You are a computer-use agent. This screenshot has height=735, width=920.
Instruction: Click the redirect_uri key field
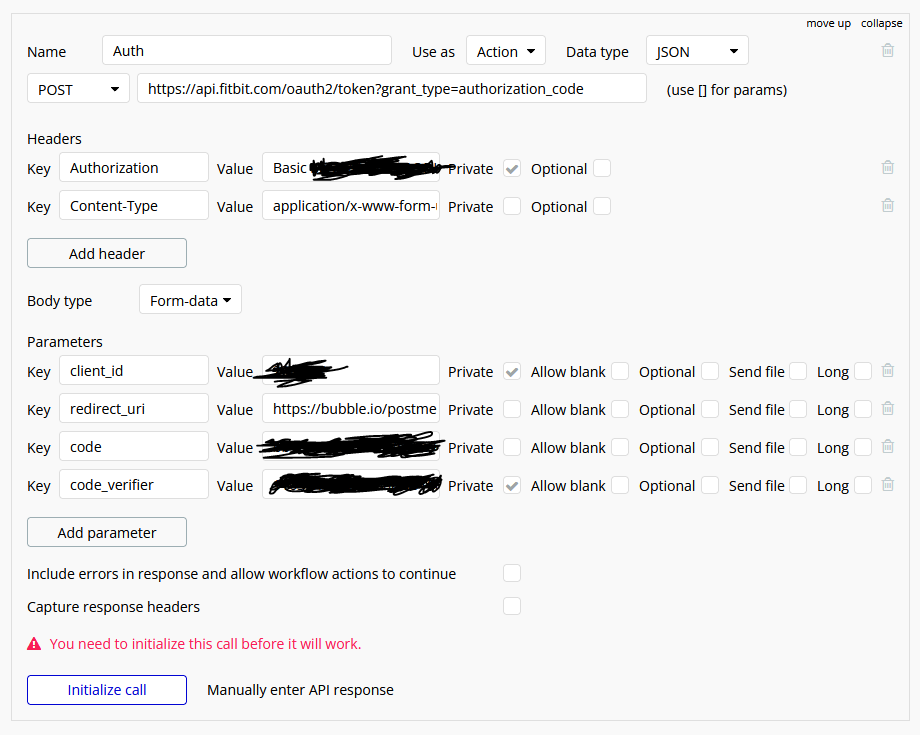(134, 408)
